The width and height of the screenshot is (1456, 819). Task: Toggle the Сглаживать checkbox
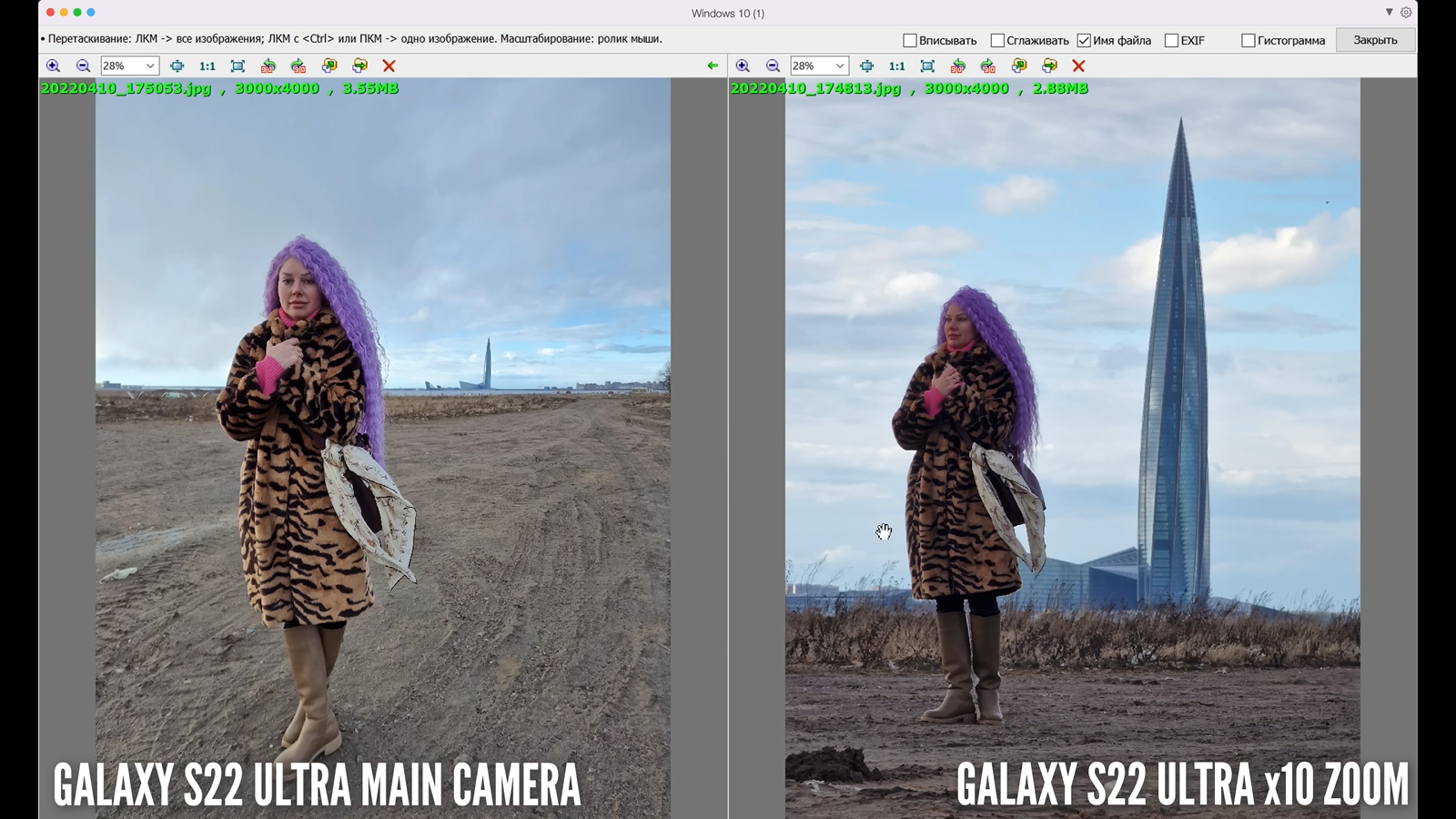[997, 40]
